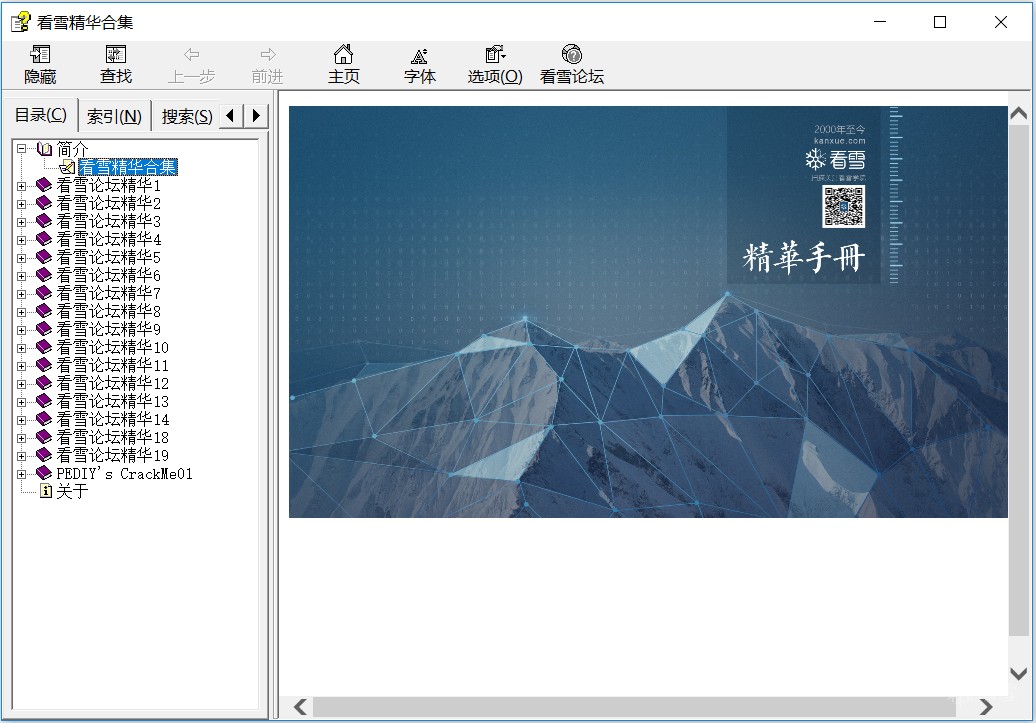This screenshot has width=1036, height=723.
Task: Select the 看雪论坛精华8 tree item
Action: coord(108,311)
